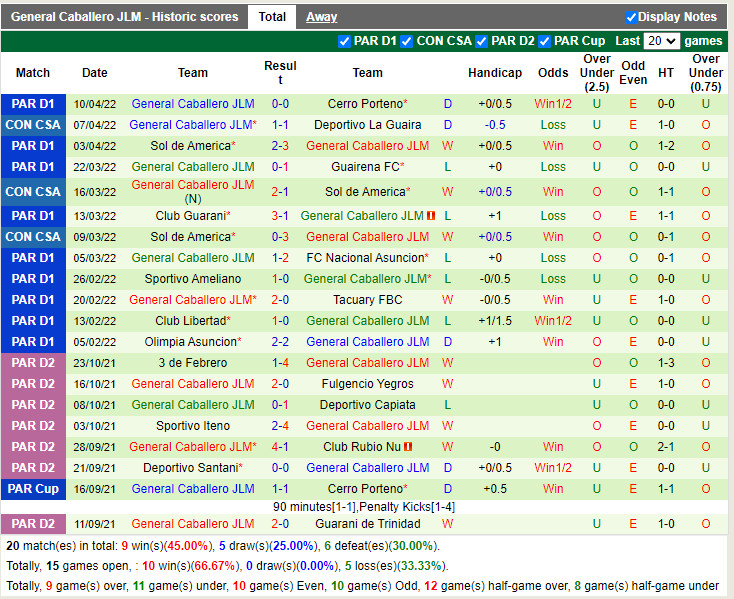Click date 28/09/21 in table
Screen dimensions: 734x599
click(95, 447)
